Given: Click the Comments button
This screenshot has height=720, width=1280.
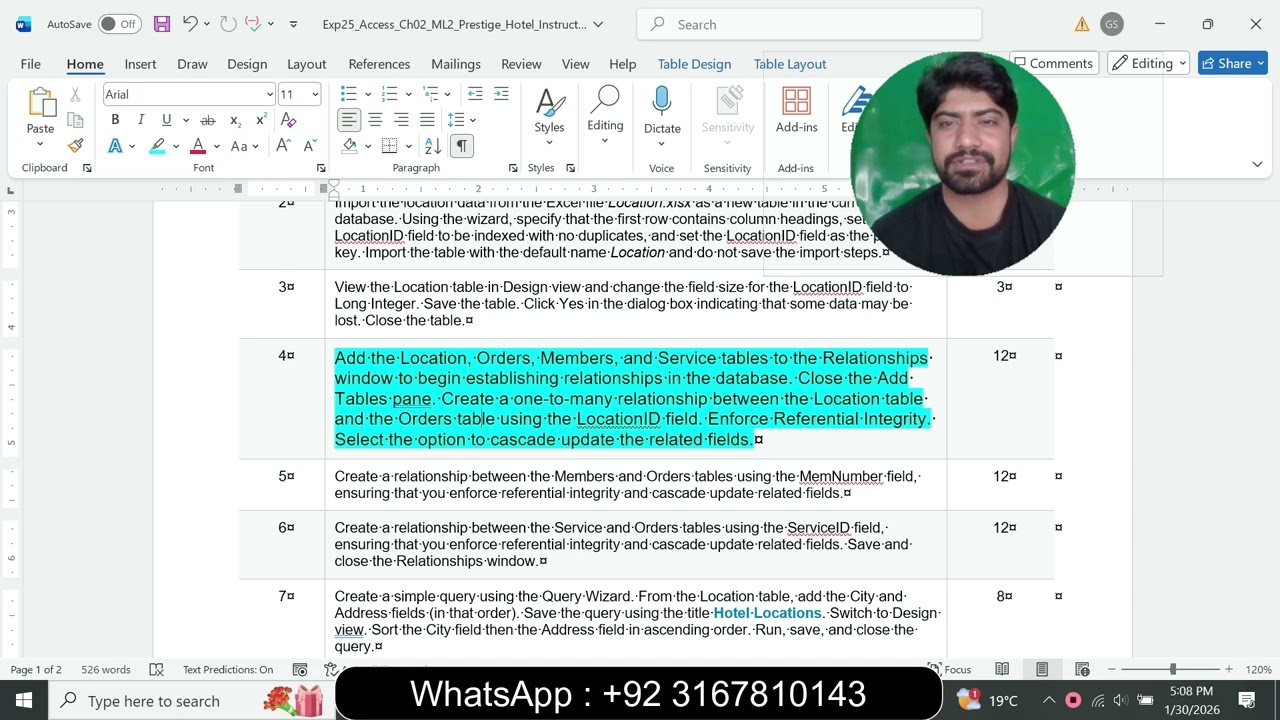Looking at the screenshot, I should click(1054, 63).
